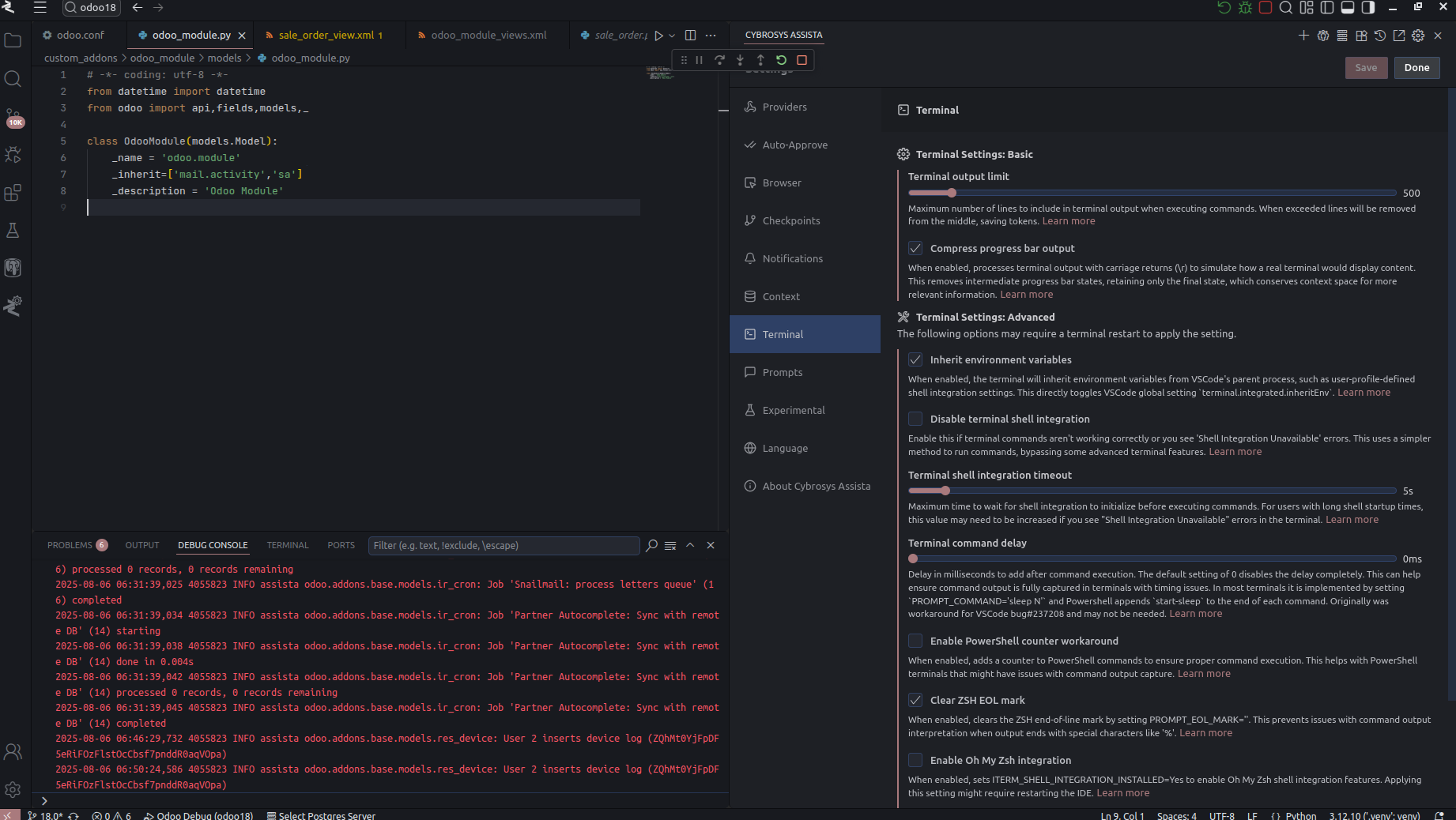Start new task with plus icon in Cybrosys Assista
1456x820 pixels.
(1303, 36)
